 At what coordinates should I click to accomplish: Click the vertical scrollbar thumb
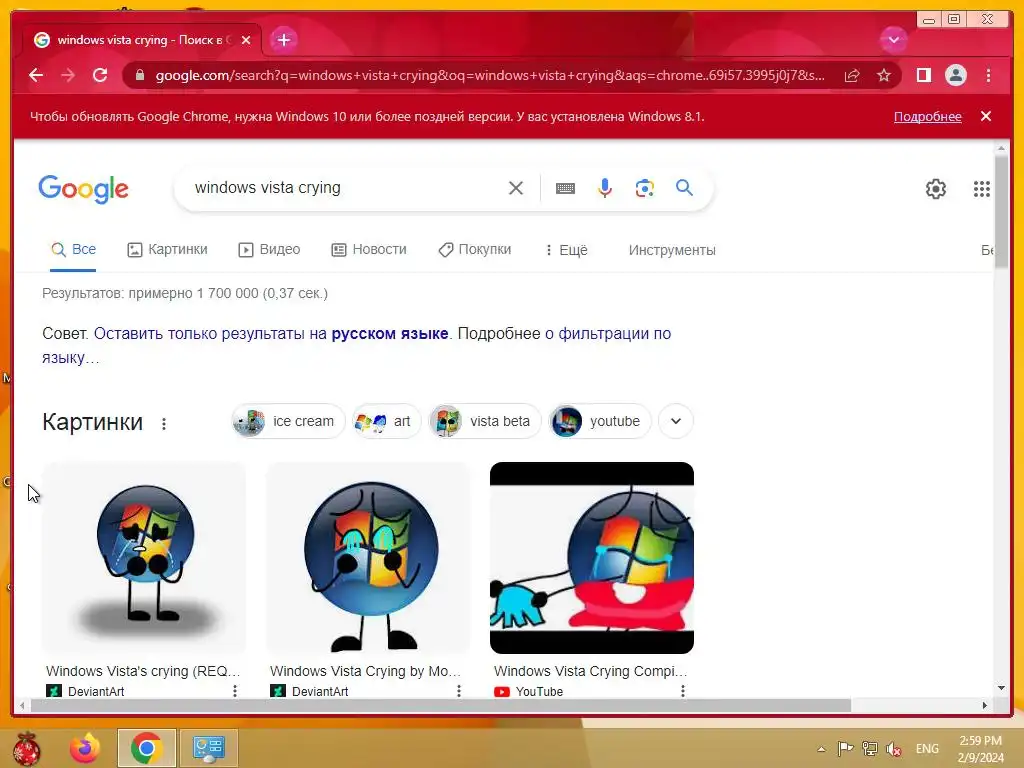(1001, 210)
